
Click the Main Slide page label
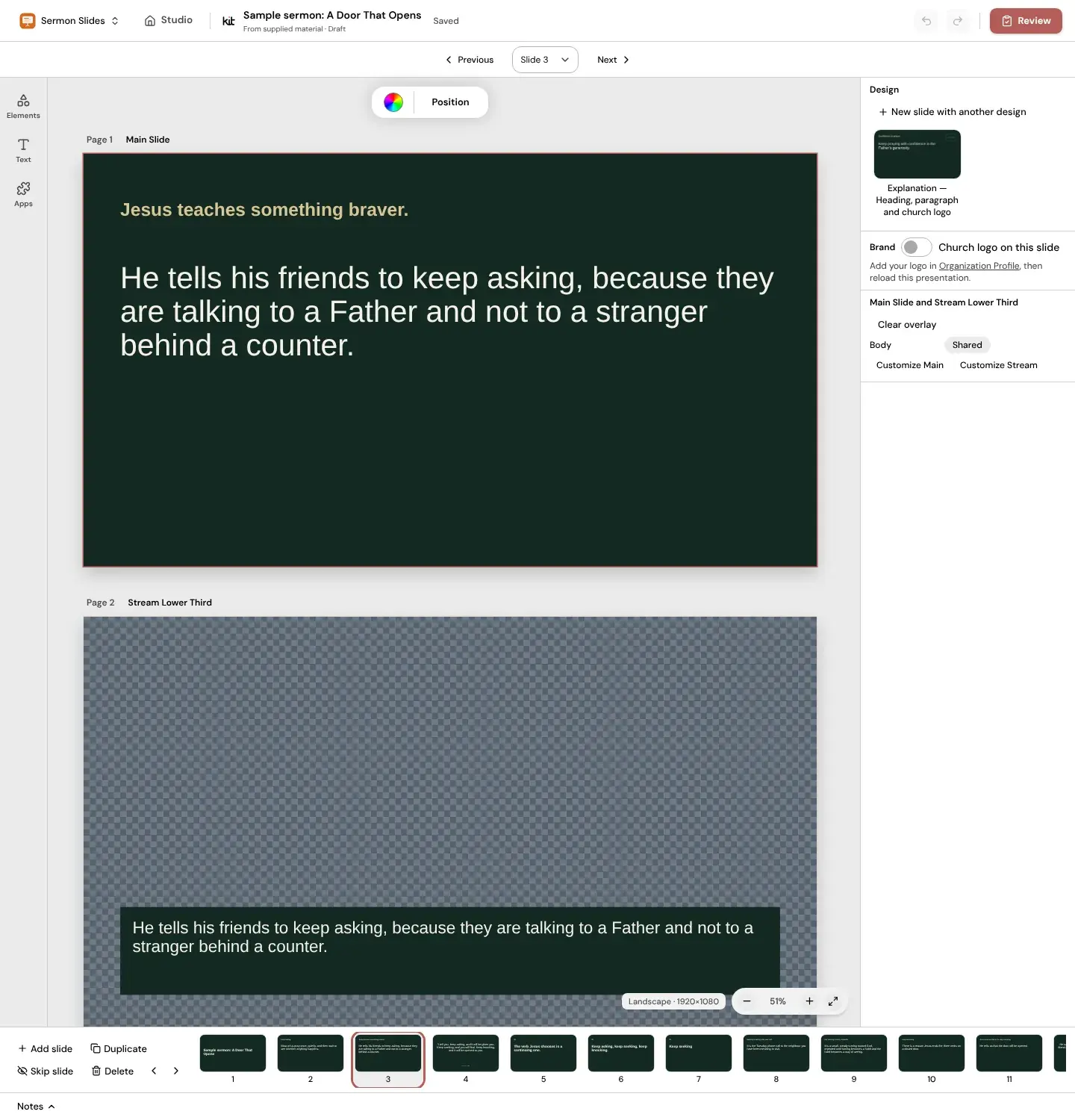[148, 140]
